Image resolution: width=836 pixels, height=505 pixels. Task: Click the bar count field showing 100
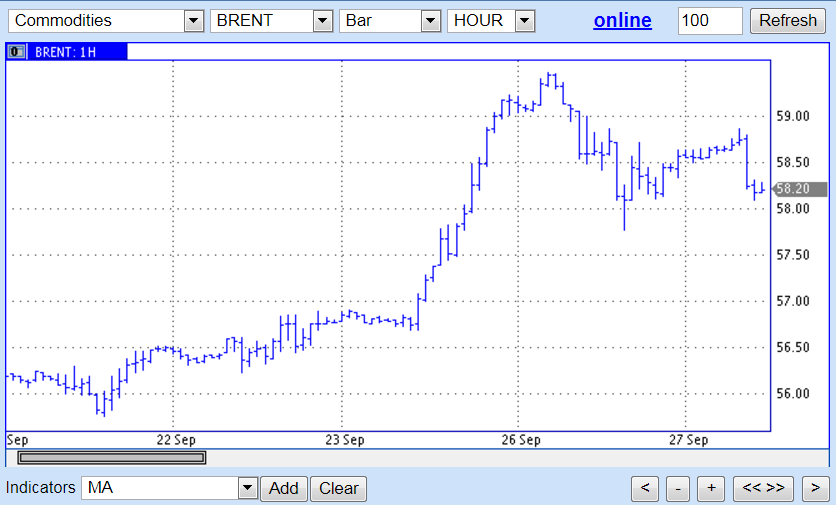coord(710,21)
